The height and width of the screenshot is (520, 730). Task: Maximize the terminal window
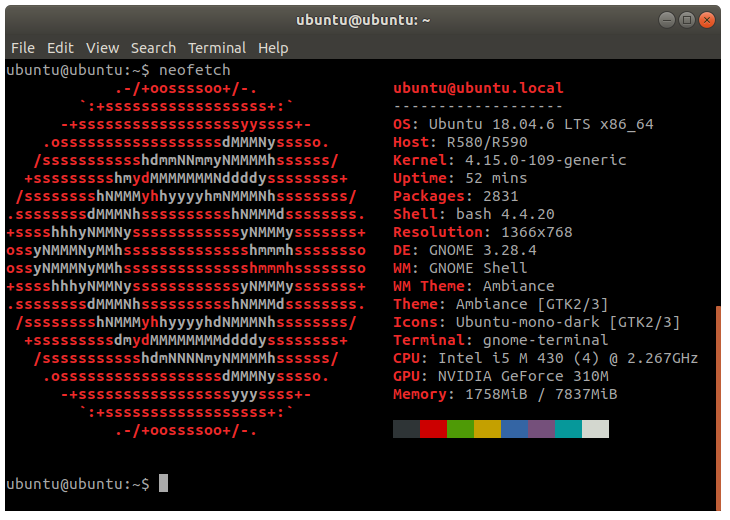[x=687, y=20]
